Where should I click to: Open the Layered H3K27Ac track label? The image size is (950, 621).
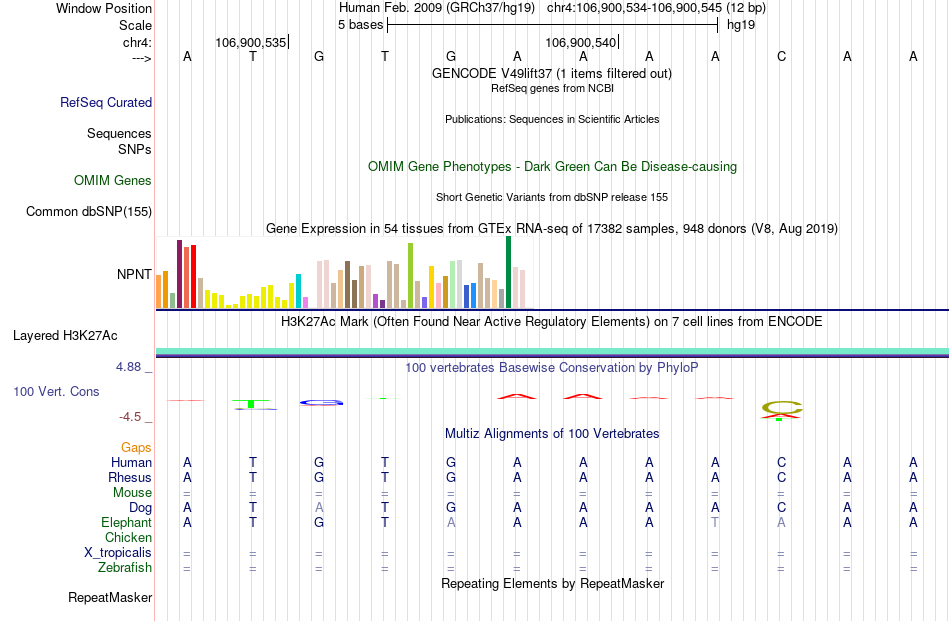[65, 336]
